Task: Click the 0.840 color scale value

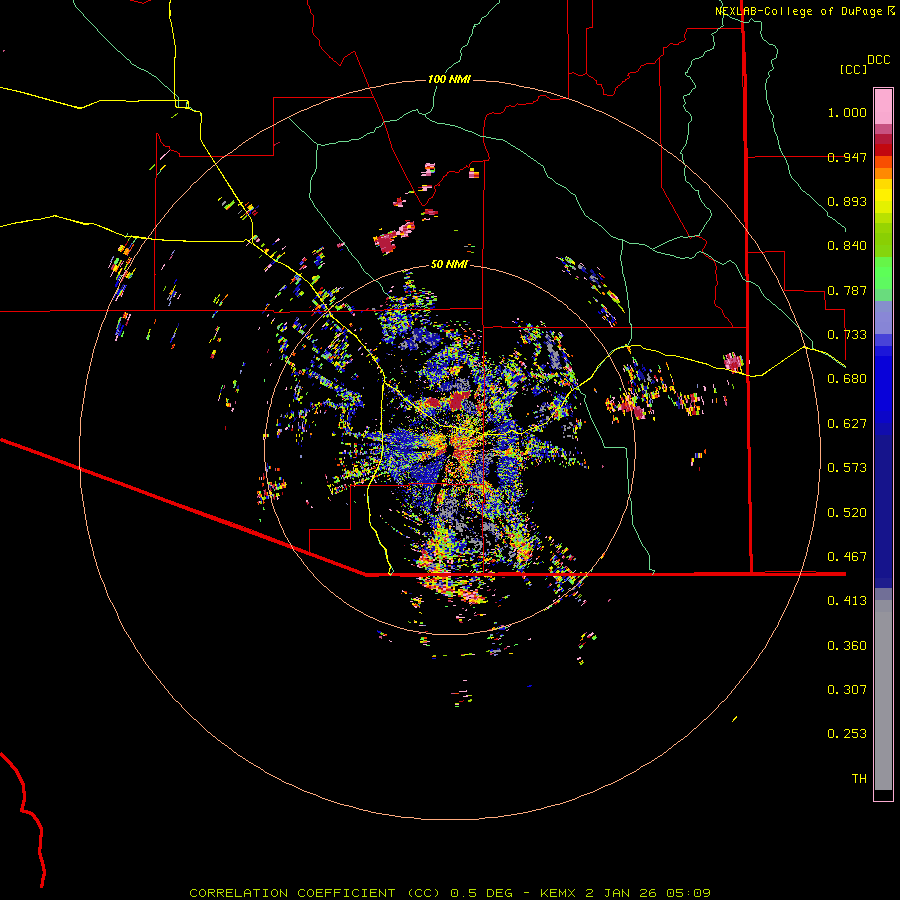Action: (847, 246)
